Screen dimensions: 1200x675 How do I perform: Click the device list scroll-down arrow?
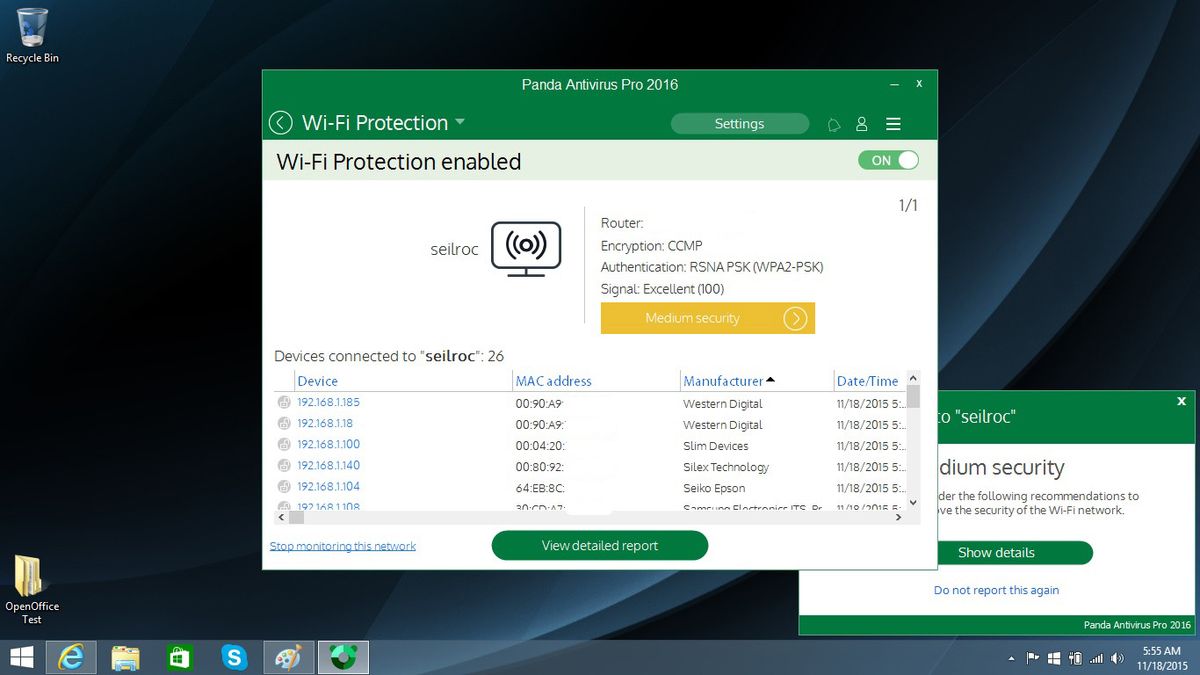pos(912,502)
